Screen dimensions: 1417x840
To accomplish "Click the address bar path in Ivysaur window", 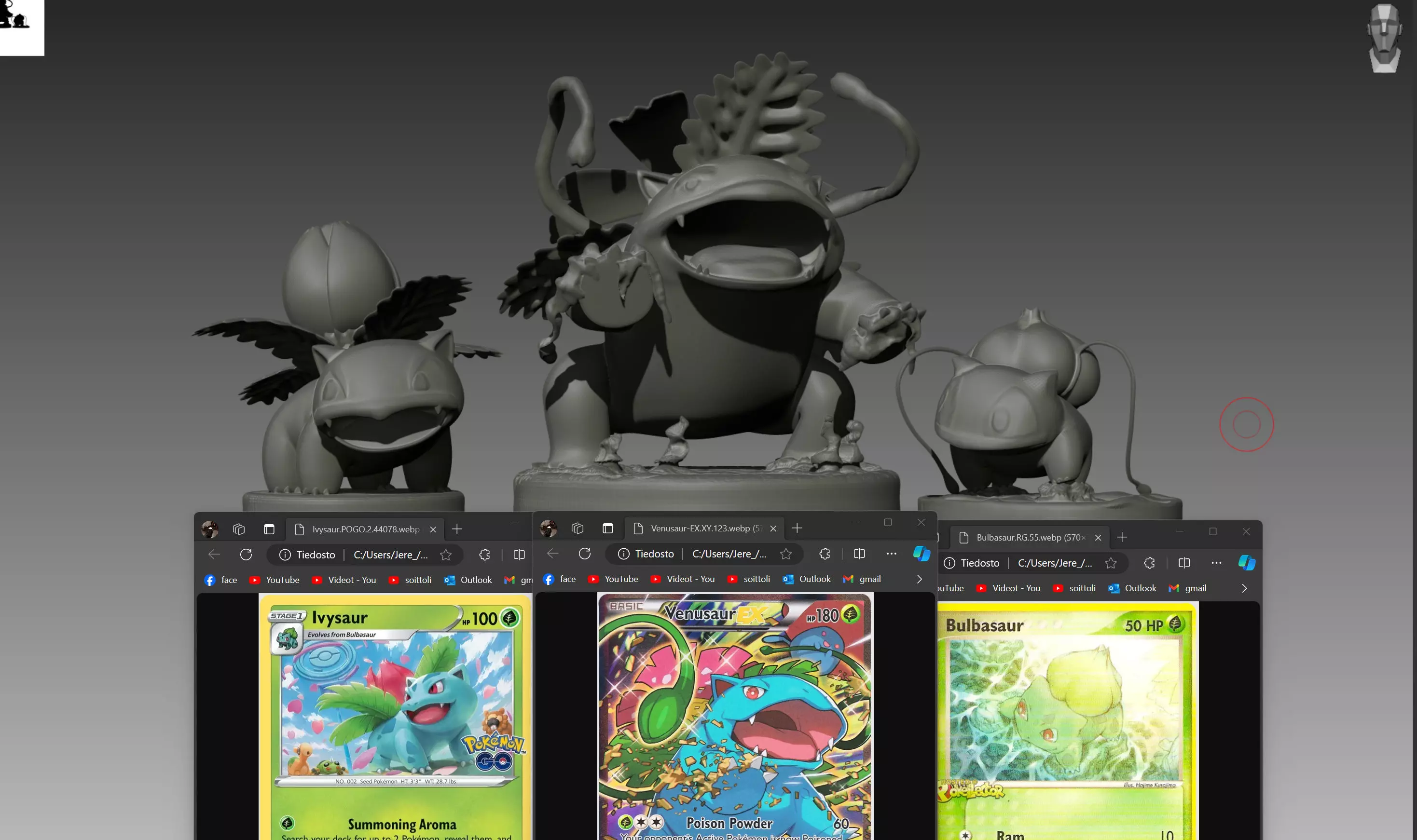I will coord(391,555).
